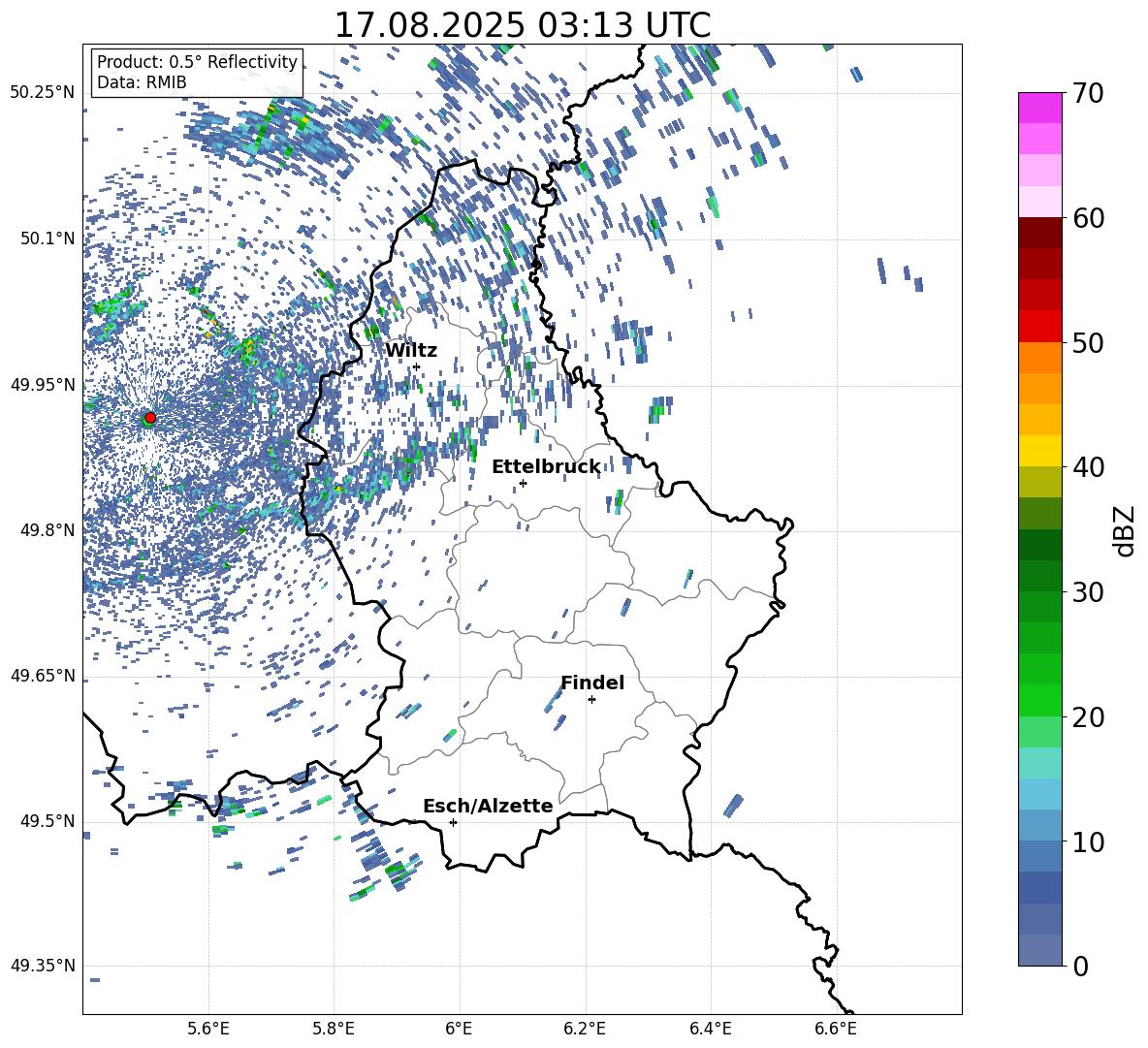Click the slate blue colorbar band at 0

point(1039,950)
